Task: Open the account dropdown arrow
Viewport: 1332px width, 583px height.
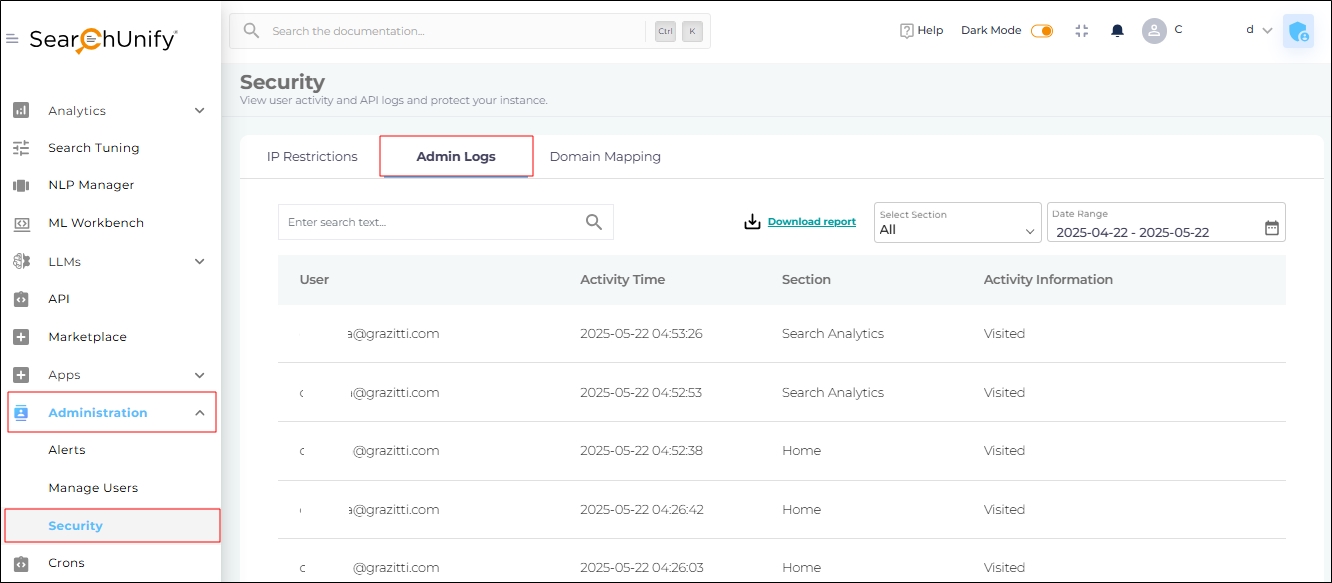Action: [1267, 31]
